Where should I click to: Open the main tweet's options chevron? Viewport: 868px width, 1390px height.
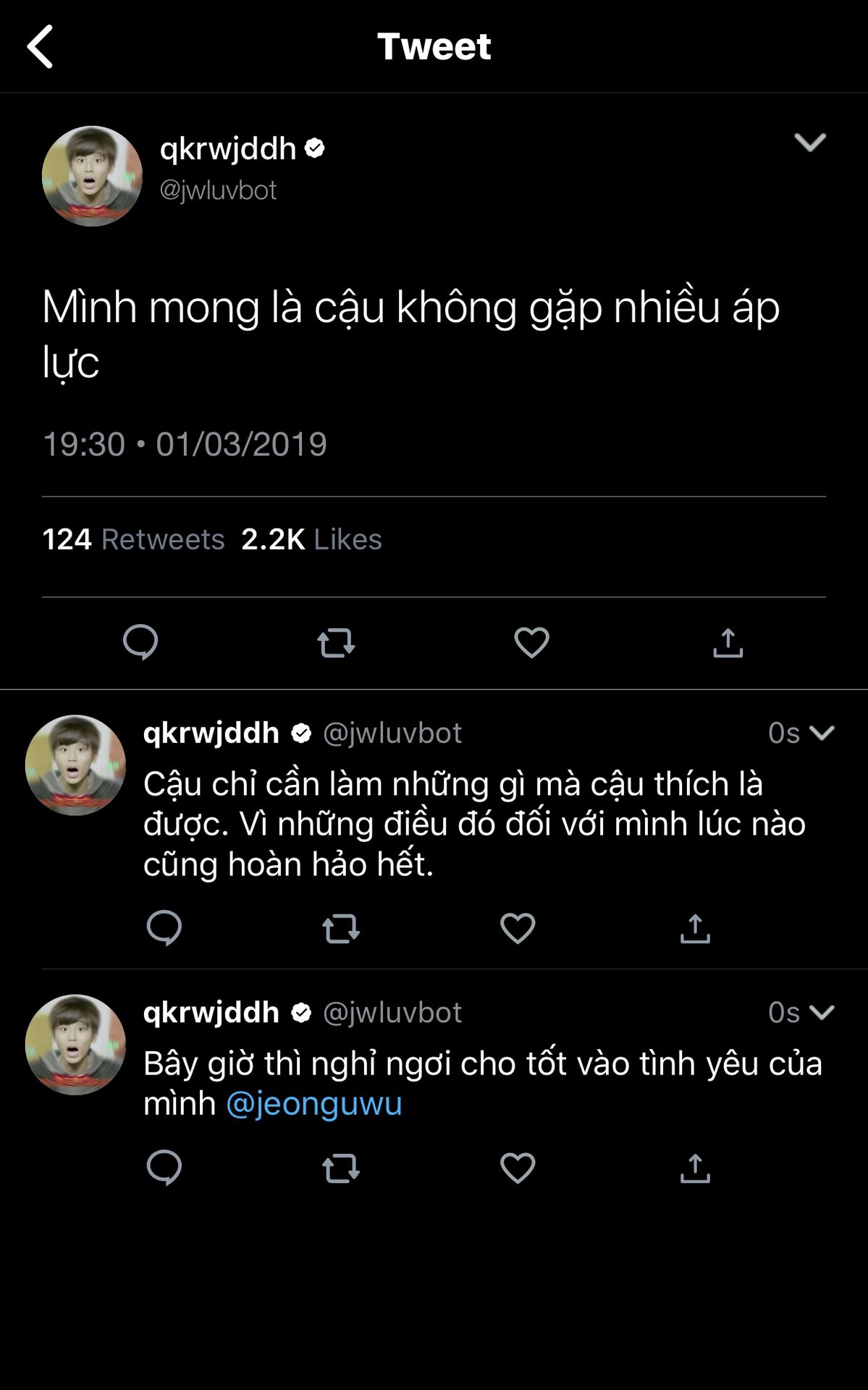[x=809, y=142]
